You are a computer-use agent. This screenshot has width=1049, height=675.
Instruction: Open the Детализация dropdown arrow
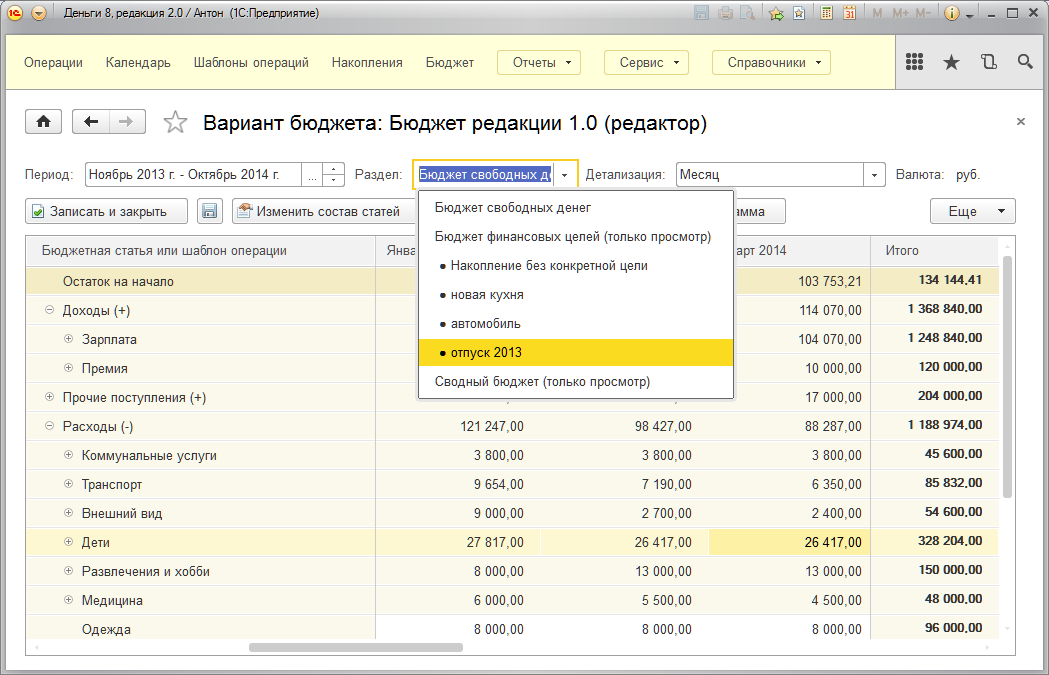(876, 175)
